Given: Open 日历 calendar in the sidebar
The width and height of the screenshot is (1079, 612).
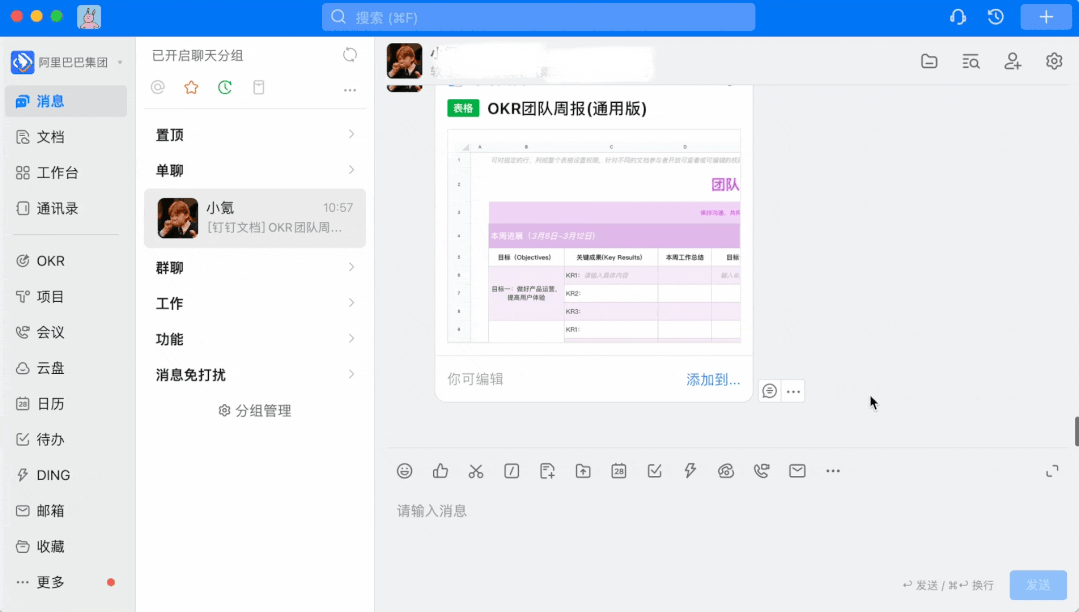Looking at the screenshot, I should [x=66, y=404].
